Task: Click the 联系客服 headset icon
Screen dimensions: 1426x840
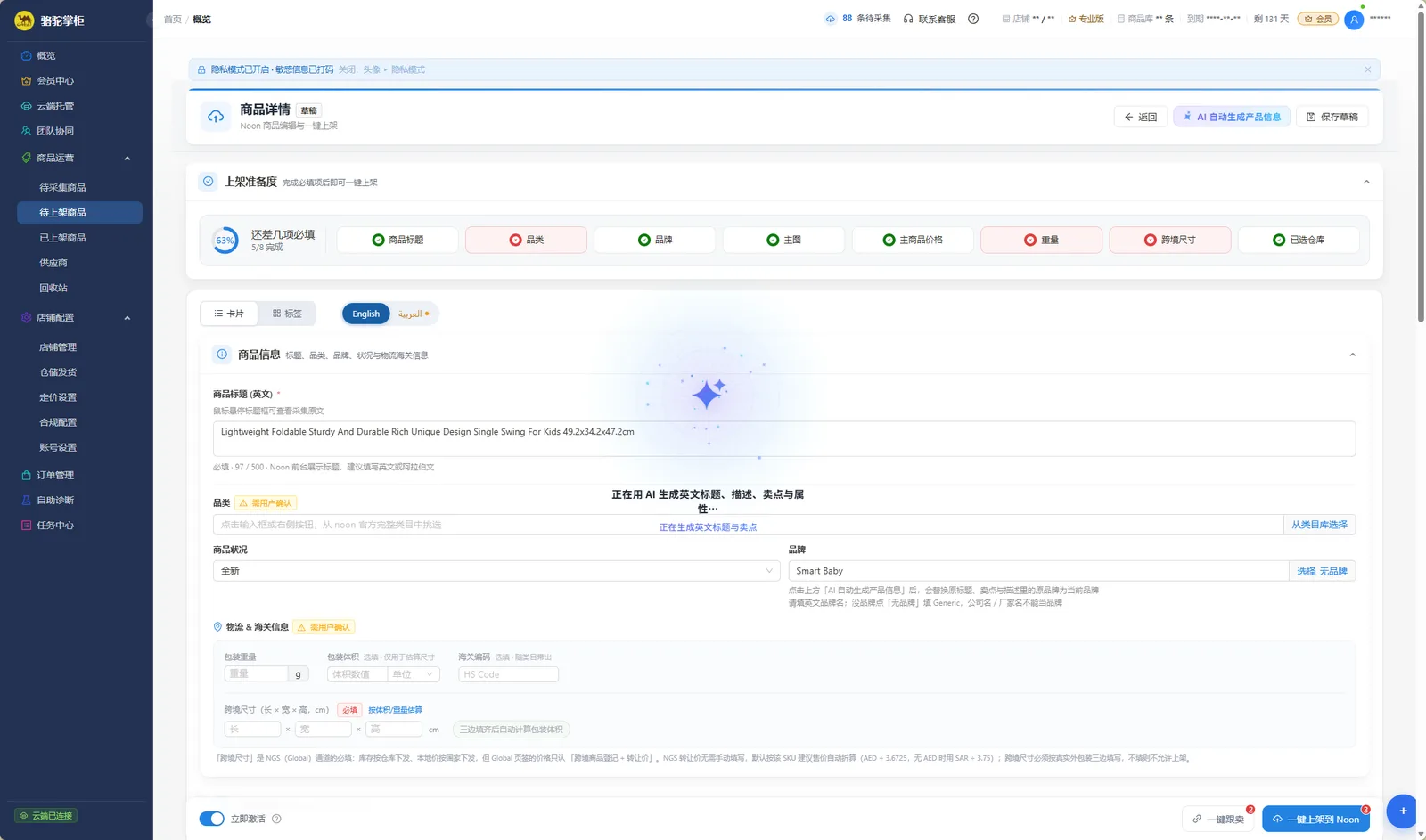Action: click(908, 19)
